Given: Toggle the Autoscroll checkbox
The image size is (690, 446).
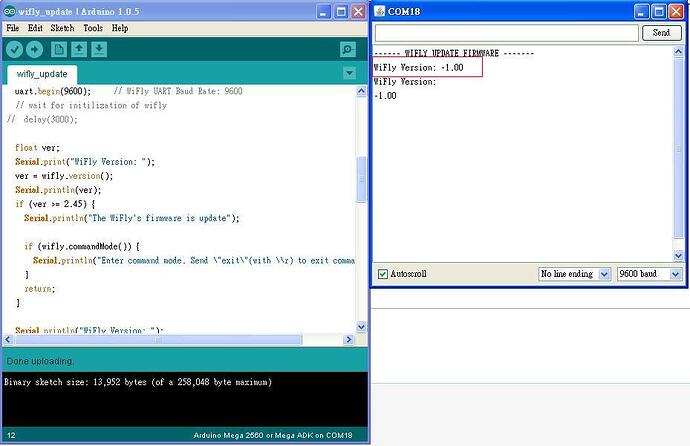Looking at the screenshot, I should coord(382,274).
